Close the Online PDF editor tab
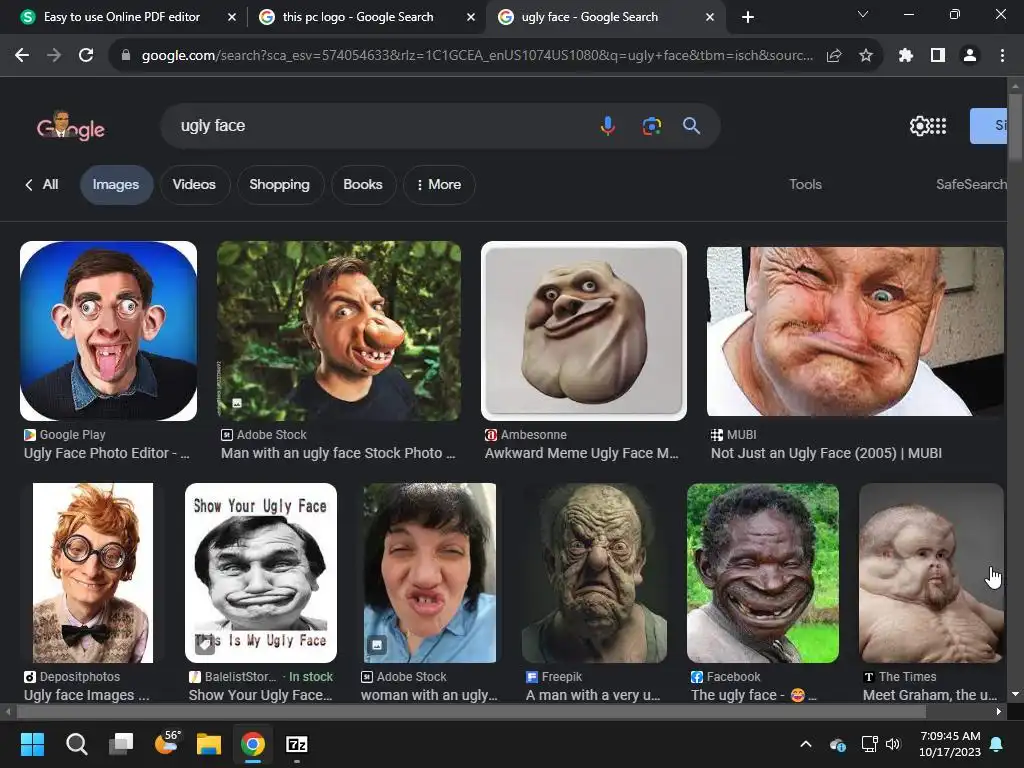Screen dimensions: 1024x768 pyautogui.click(x=232, y=17)
